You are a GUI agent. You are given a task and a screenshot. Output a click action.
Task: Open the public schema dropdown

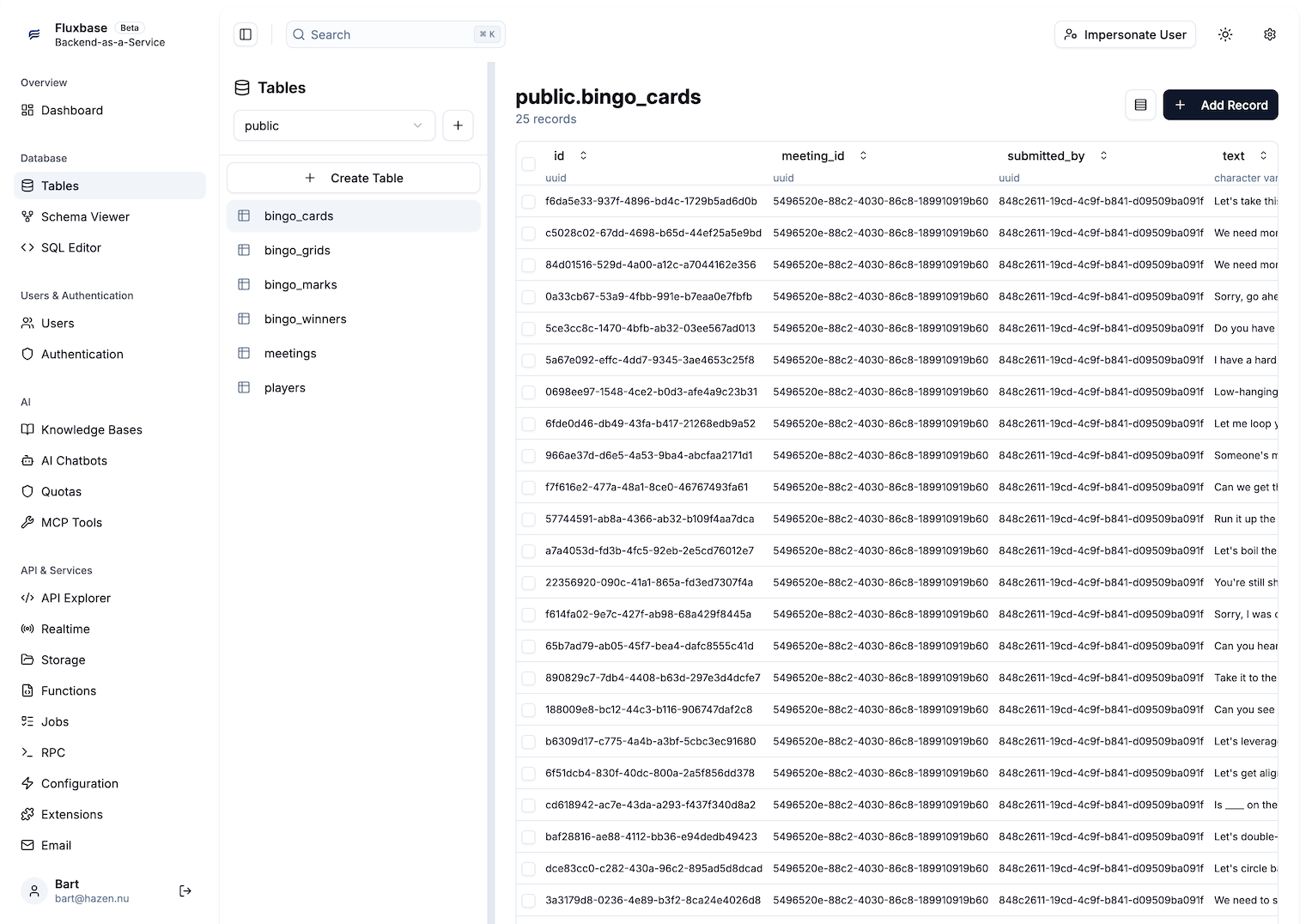tap(334, 125)
